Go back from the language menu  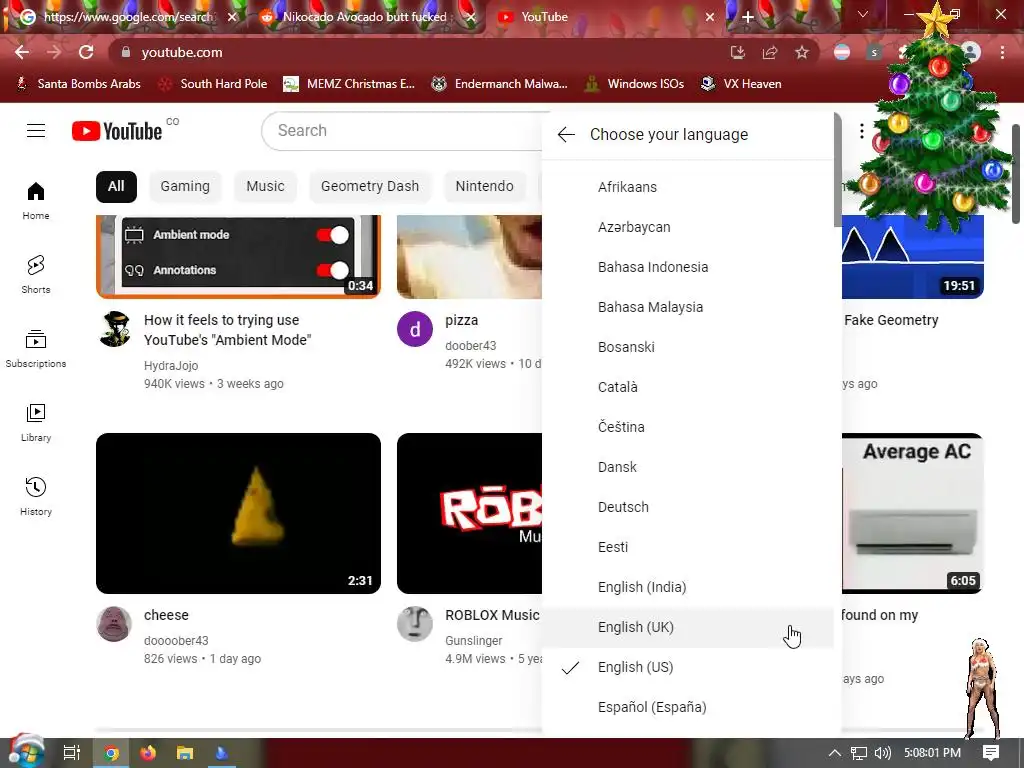566,135
